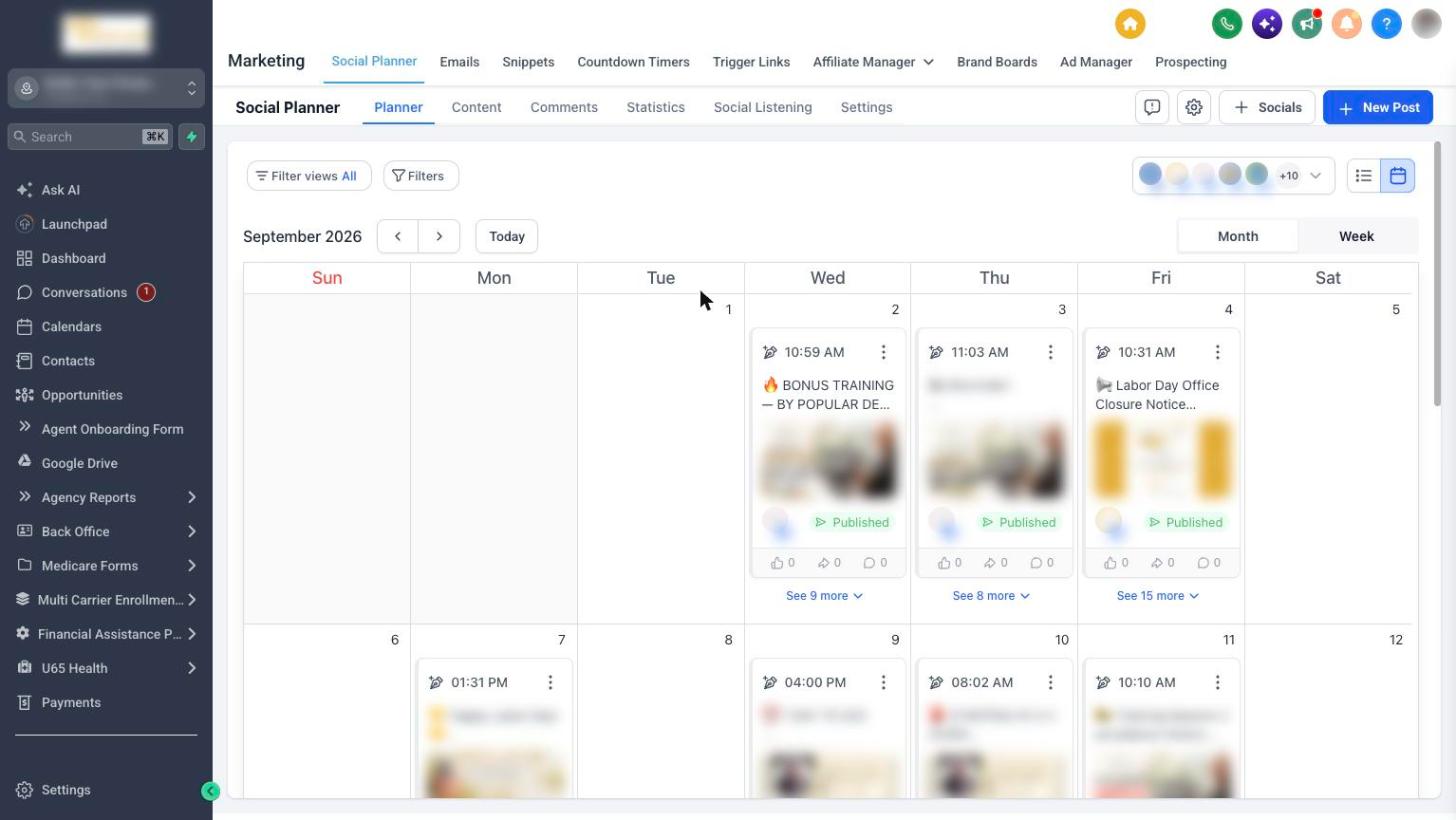Open the Filter views All dropdown
This screenshot has height=820, width=1456.
point(309,176)
